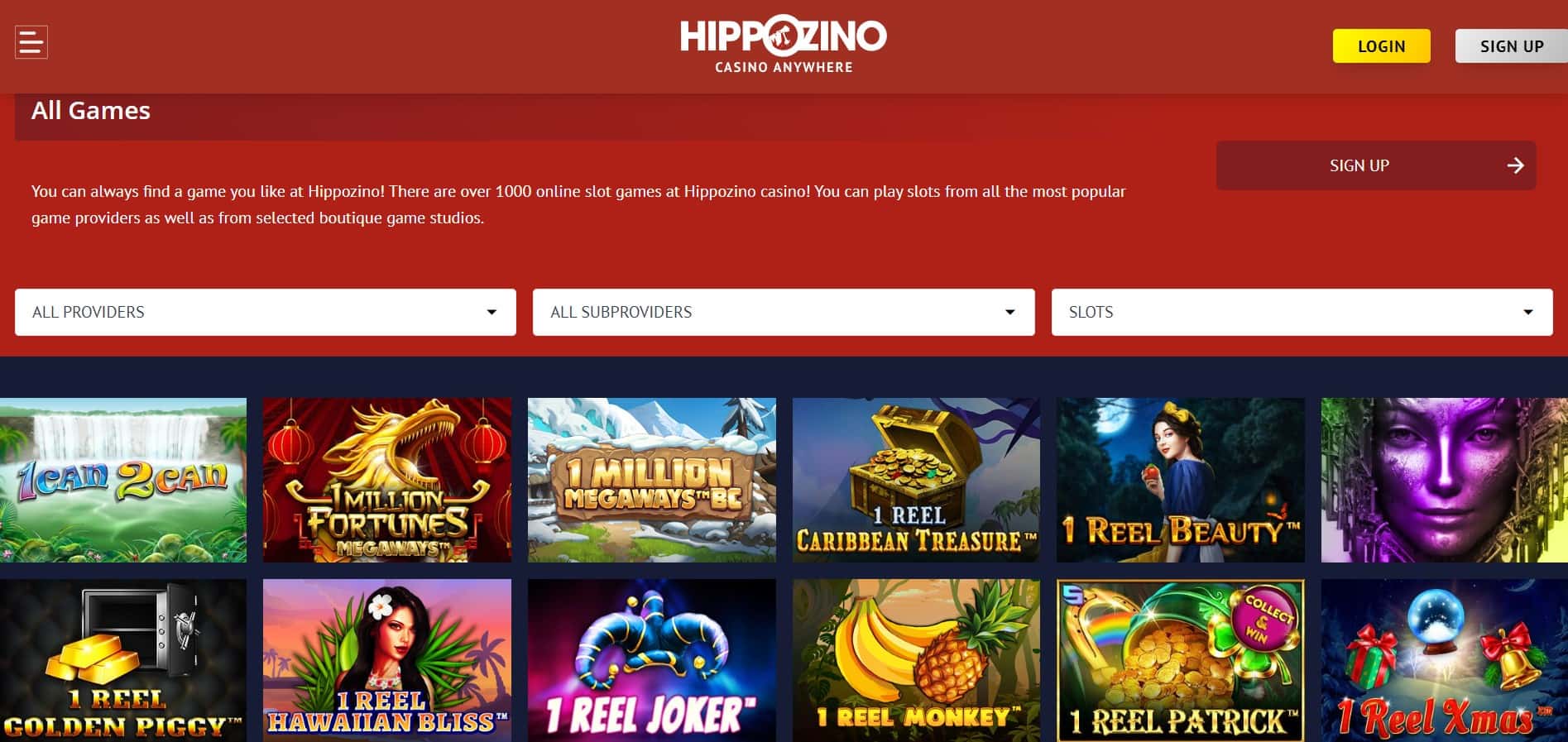This screenshot has width=1568, height=742.
Task: Open the 1 Reel Patrick slot
Action: point(1181,660)
